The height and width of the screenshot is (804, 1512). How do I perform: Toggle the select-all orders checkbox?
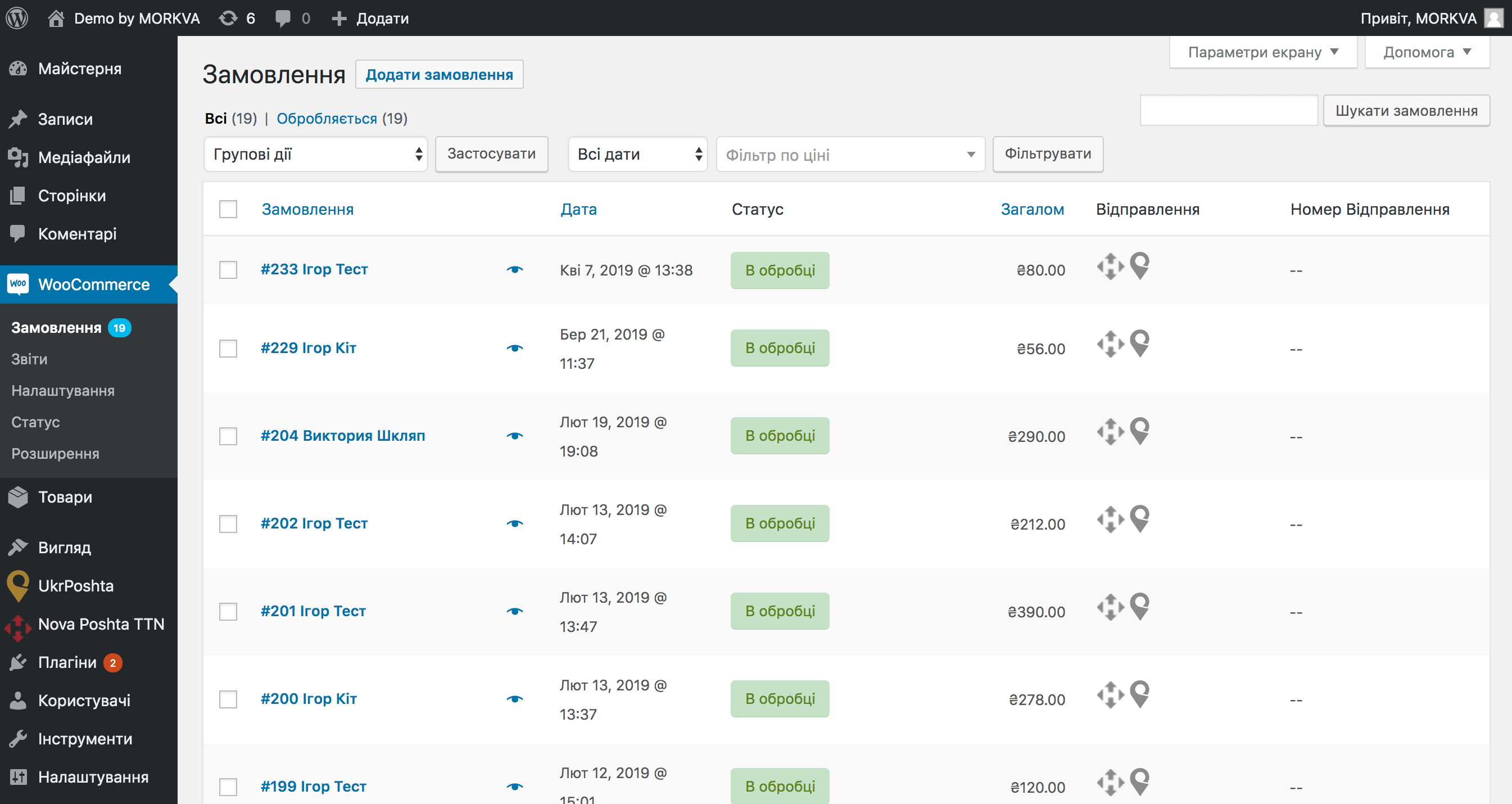tap(228, 209)
